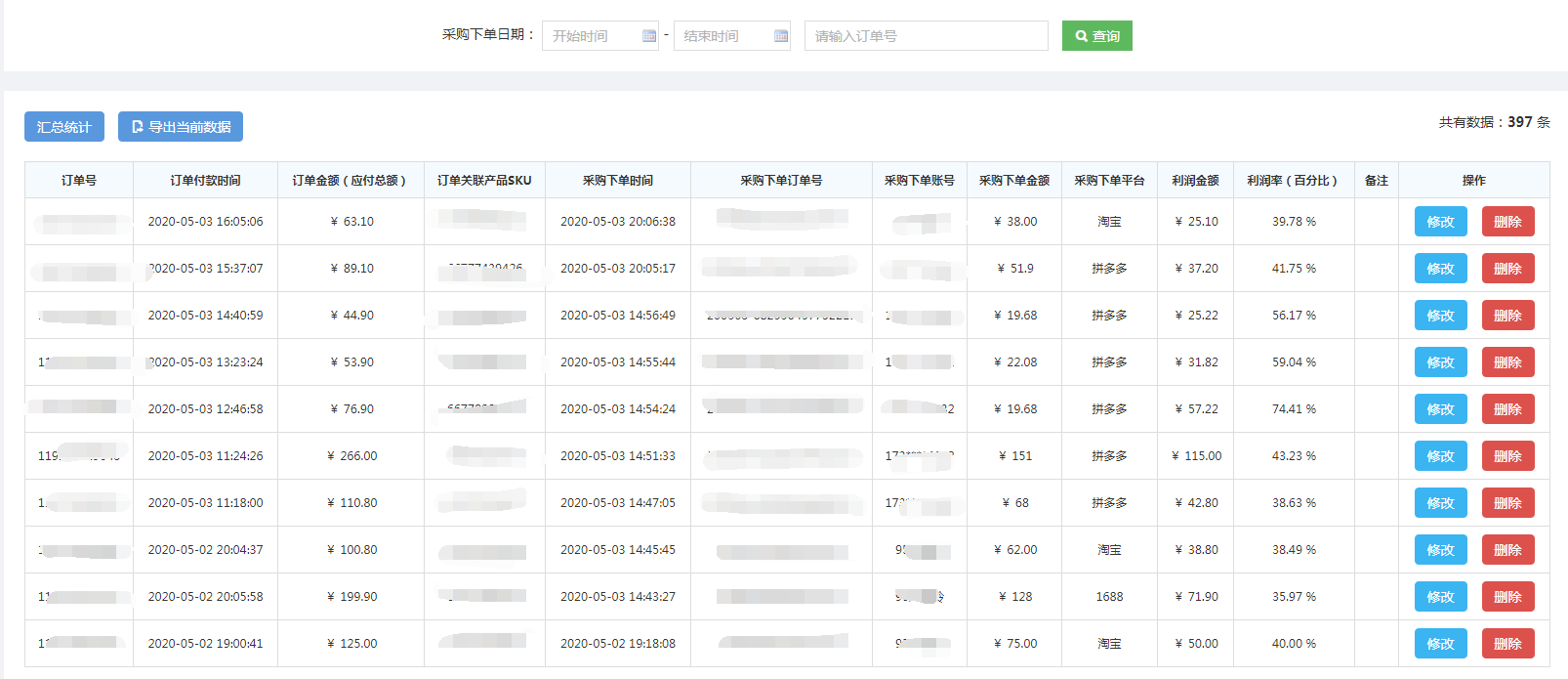
Task: Click 修改 in the ¥ 199.90 order row
Action: [1441, 597]
